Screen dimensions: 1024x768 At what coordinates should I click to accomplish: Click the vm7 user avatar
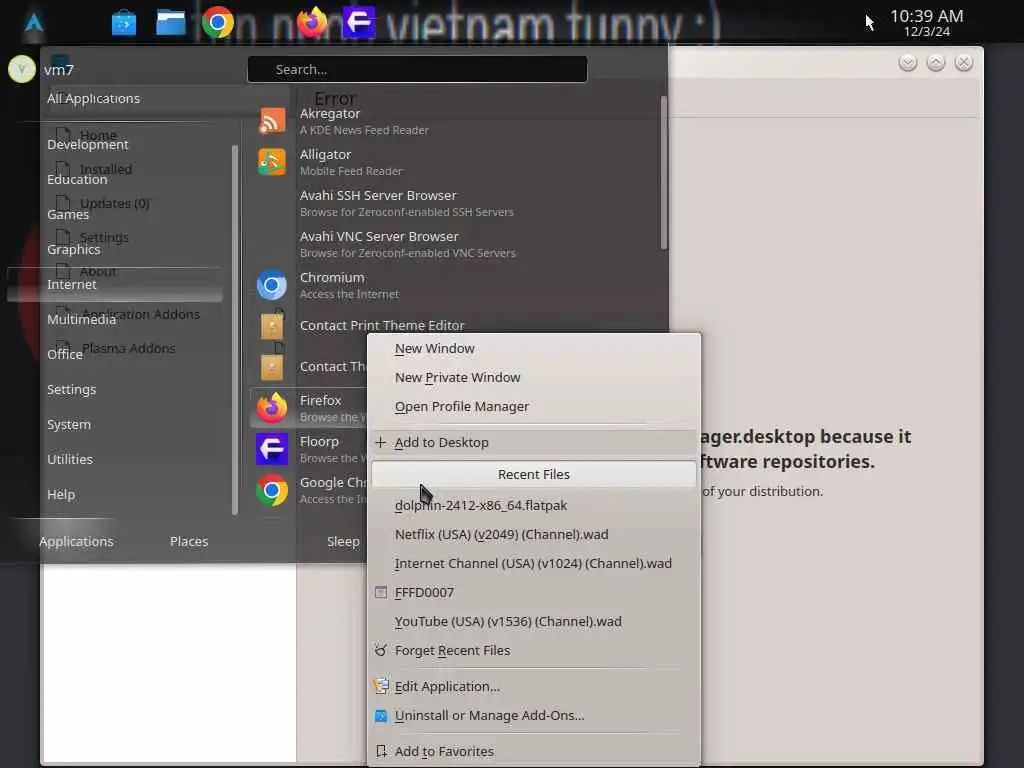click(22, 69)
